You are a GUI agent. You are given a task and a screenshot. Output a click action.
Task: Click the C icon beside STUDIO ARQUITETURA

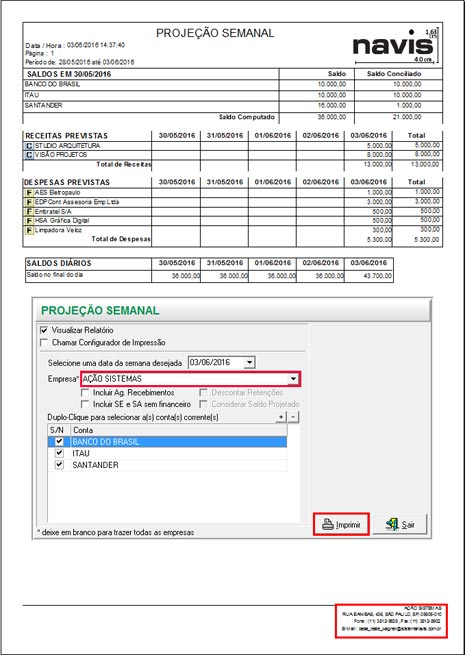29,146
